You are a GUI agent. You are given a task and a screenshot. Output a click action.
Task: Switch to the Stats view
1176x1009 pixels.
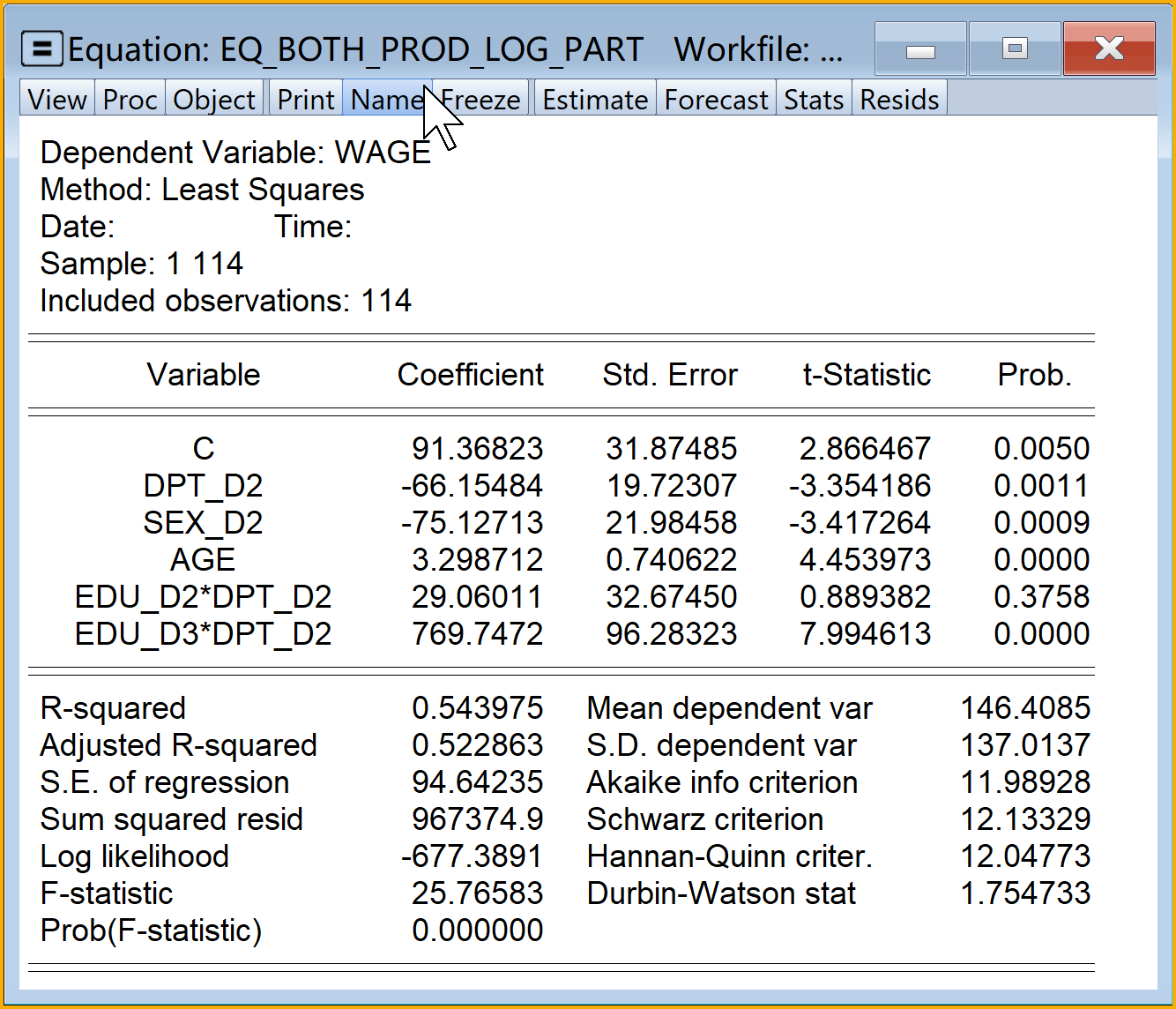tap(814, 100)
